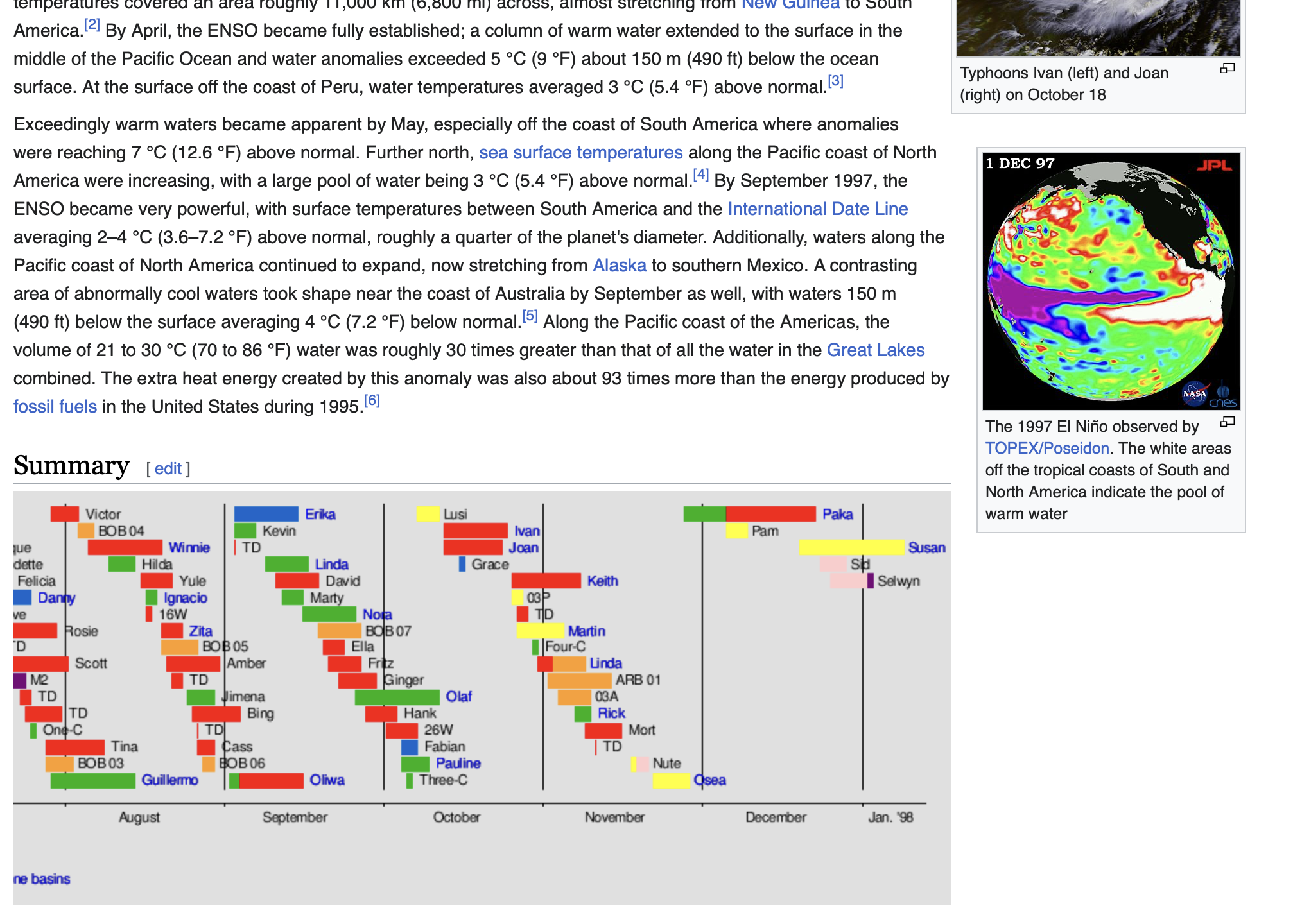This screenshot has width=1302, height=924.
Task: Open the 1997 El Niño globe thumbnail
Action: [x=1111, y=281]
